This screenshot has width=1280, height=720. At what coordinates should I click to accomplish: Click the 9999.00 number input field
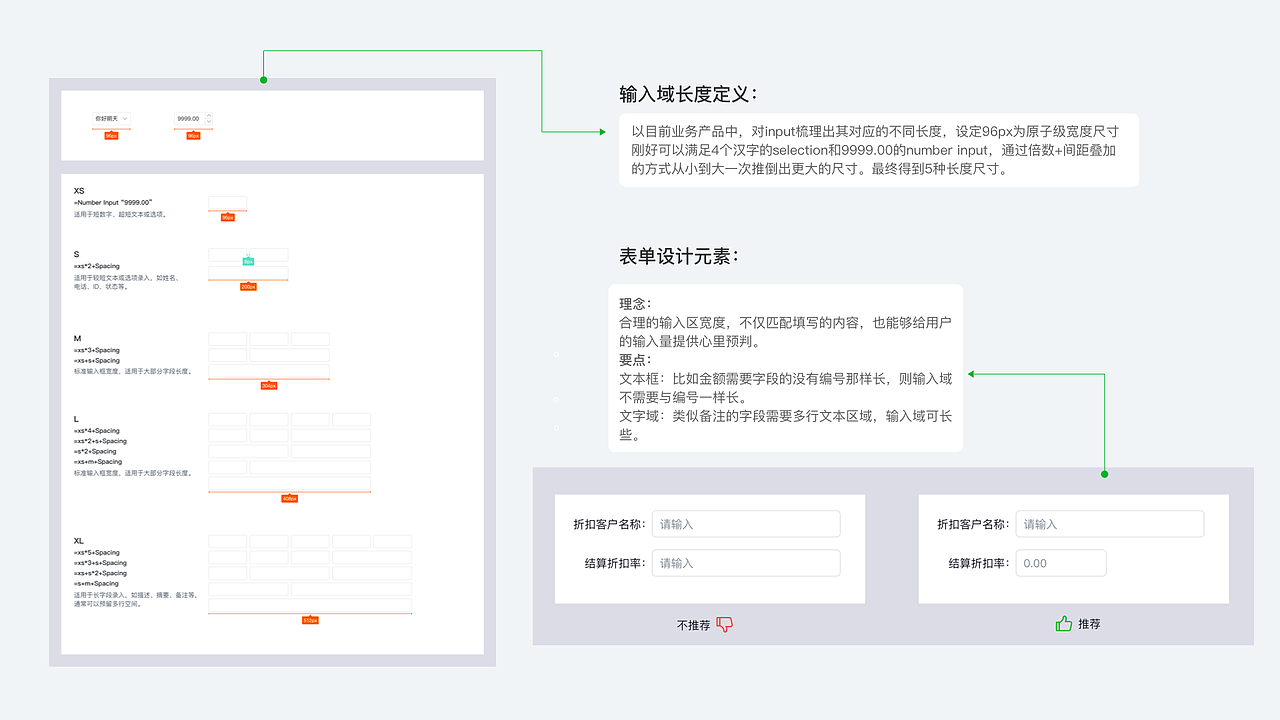coord(193,119)
